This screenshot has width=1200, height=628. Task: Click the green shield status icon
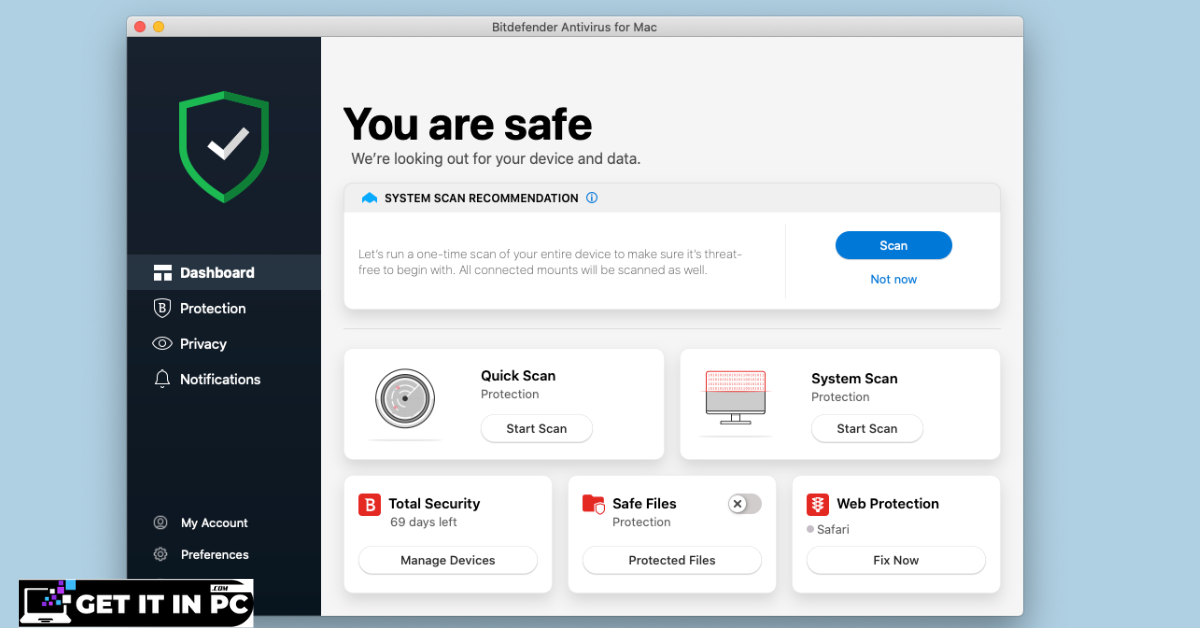click(x=224, y=147)
